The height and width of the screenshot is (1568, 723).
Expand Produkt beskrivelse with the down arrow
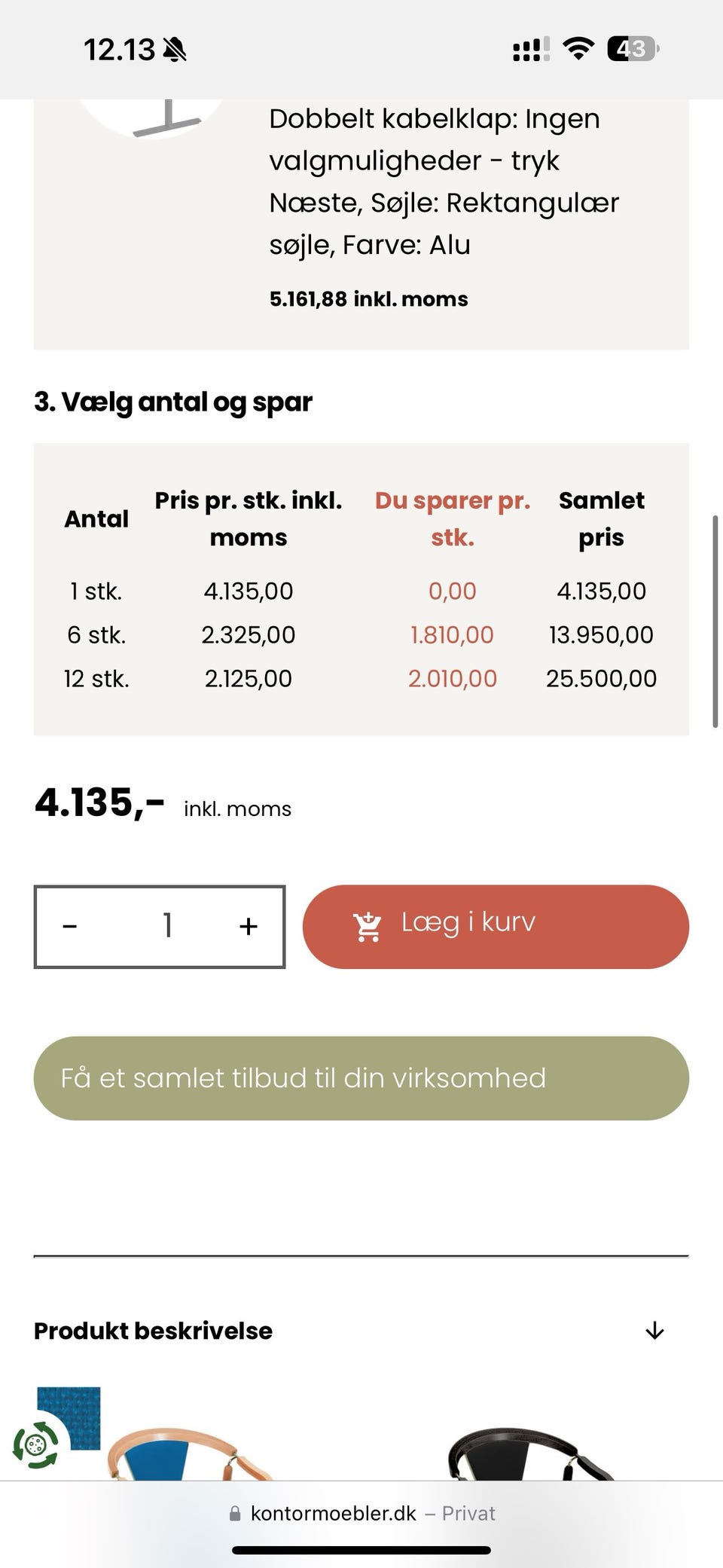click(x=654, y=1331)
